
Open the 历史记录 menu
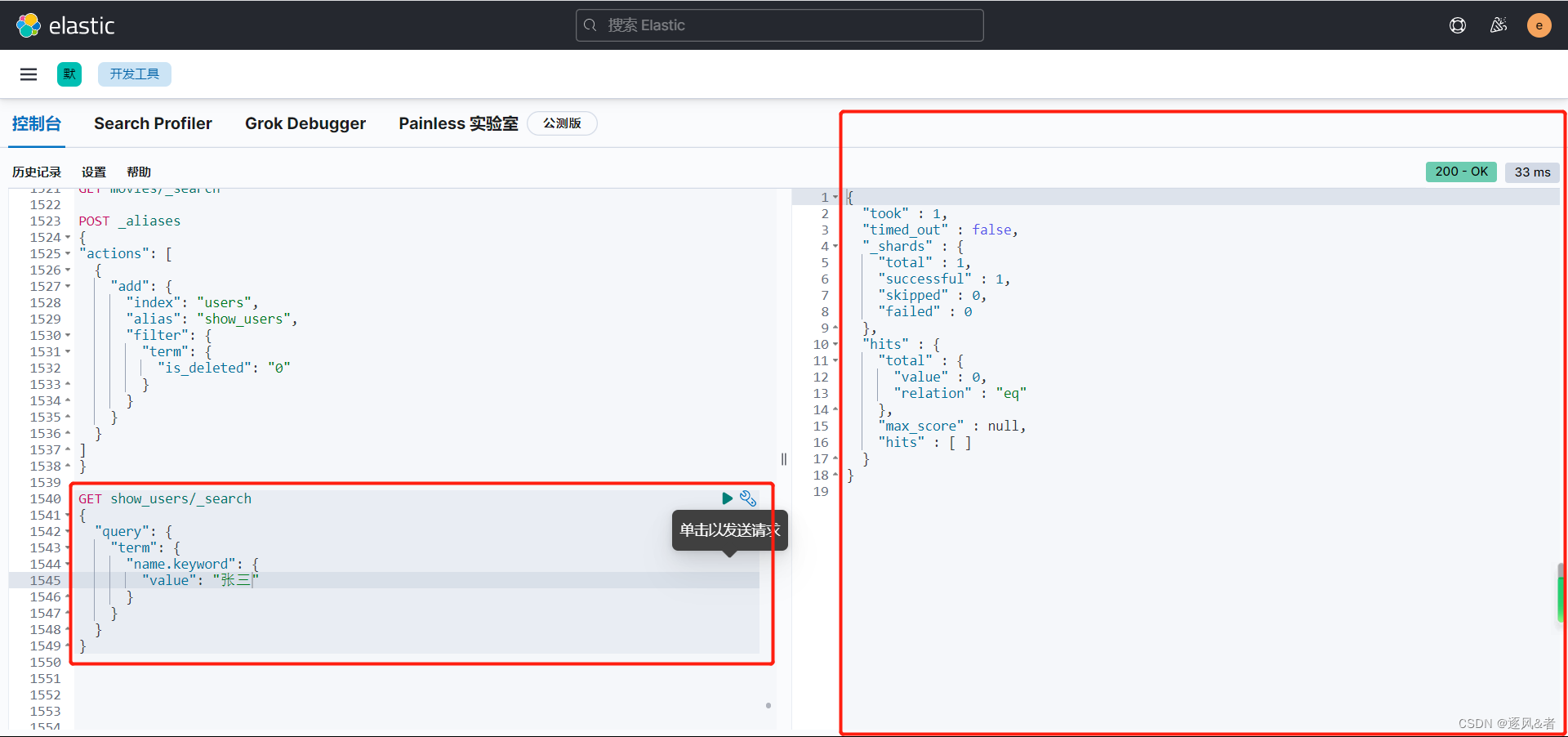[36, 172]
